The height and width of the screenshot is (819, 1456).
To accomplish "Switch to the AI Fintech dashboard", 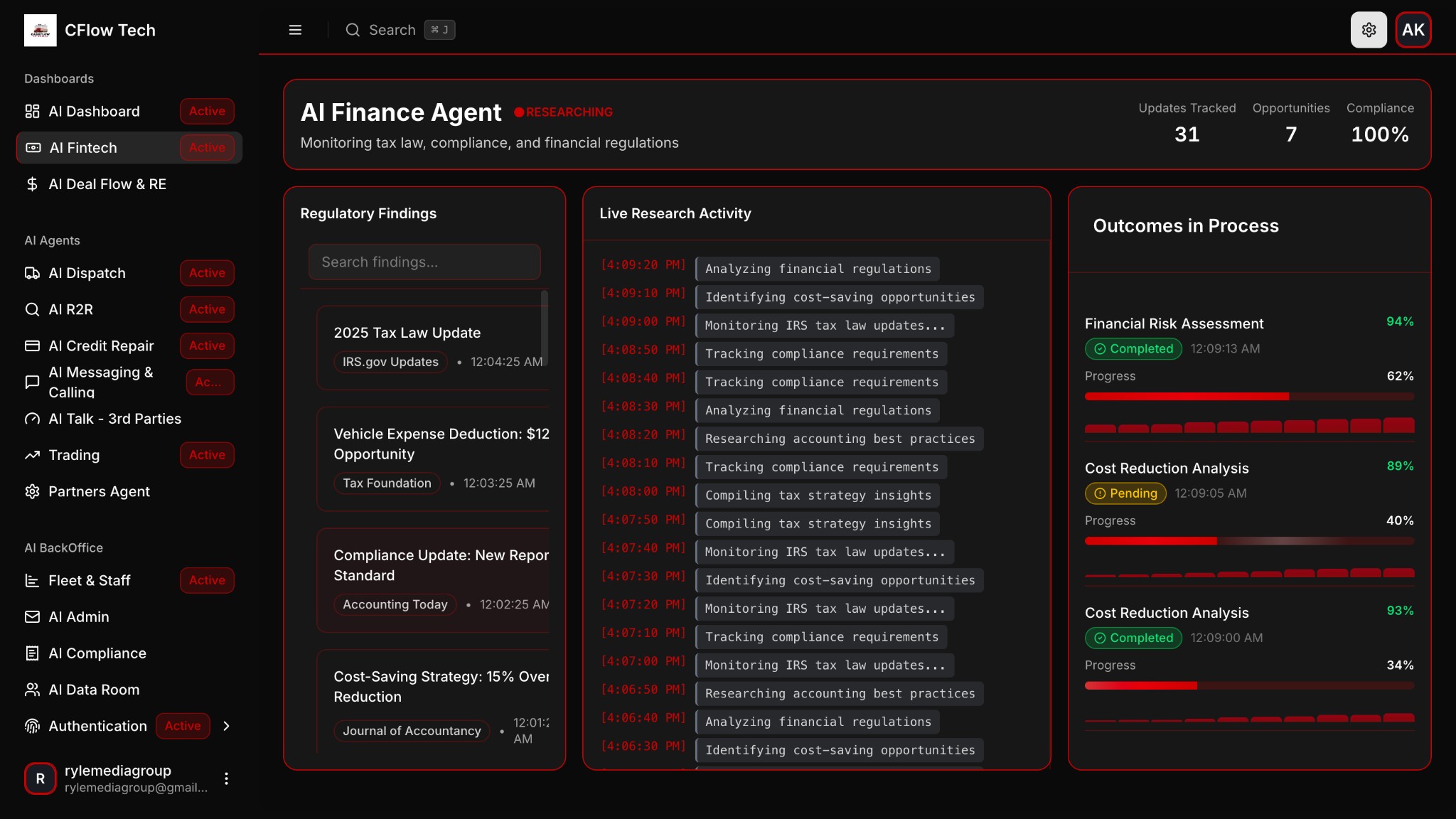I will [83, 147].
